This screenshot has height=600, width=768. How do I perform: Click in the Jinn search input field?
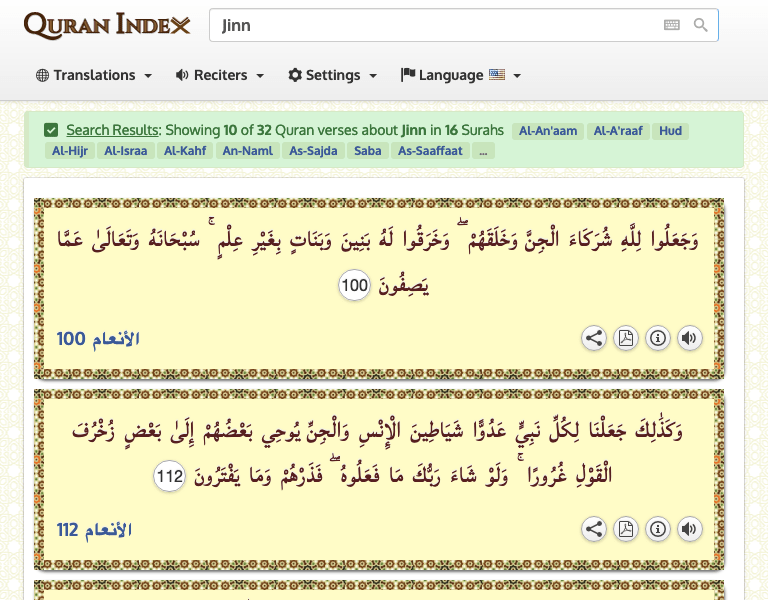[x=430, y=25]
